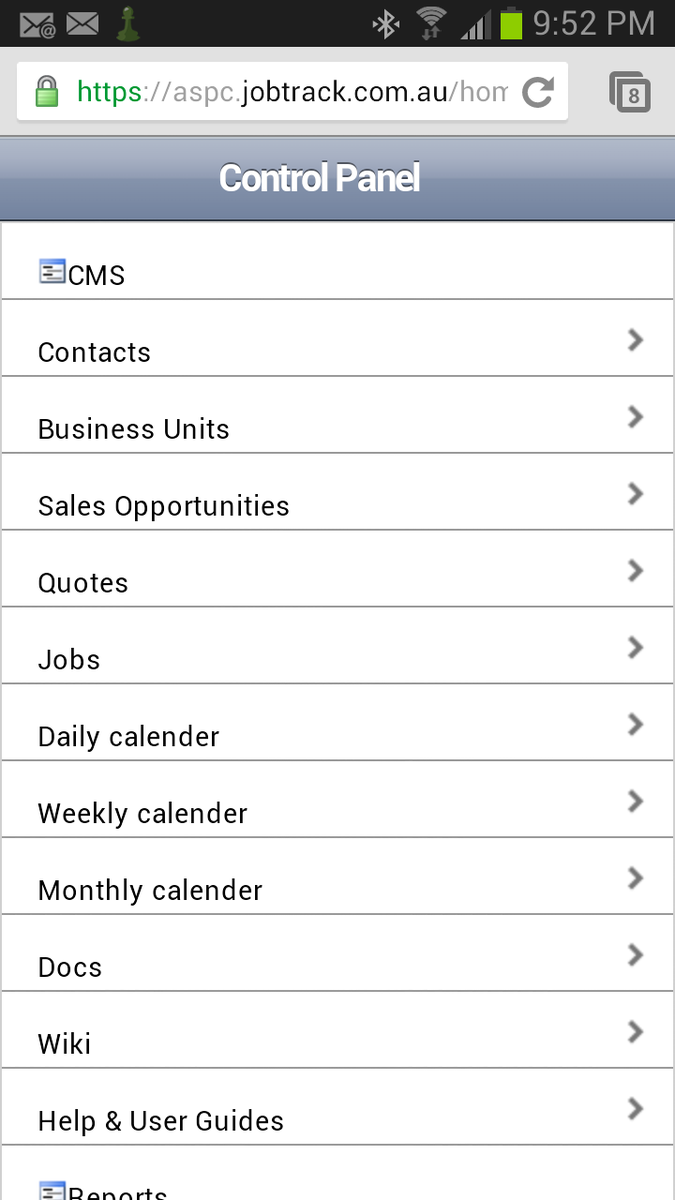Tap the chevron beside Sales Opportunities
This screenshot has height=1200, width=675.
click(635, 494)
